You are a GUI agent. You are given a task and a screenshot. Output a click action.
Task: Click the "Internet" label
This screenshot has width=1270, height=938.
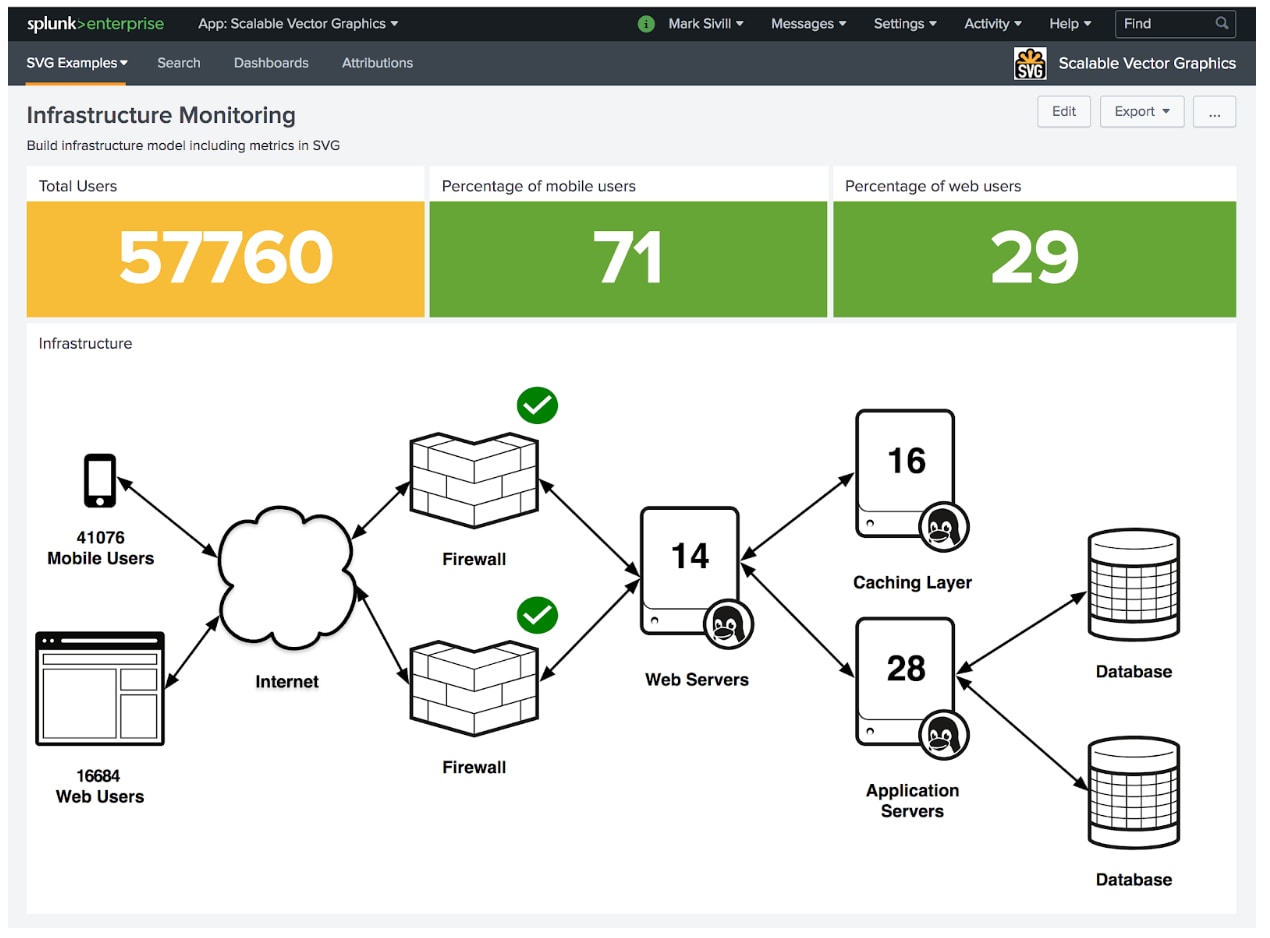click(x=287, y=682)
